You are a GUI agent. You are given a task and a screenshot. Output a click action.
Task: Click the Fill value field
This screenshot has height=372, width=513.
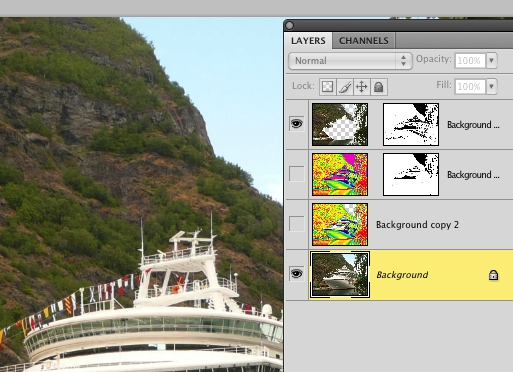pyautogui.click(x=470, y=87)
